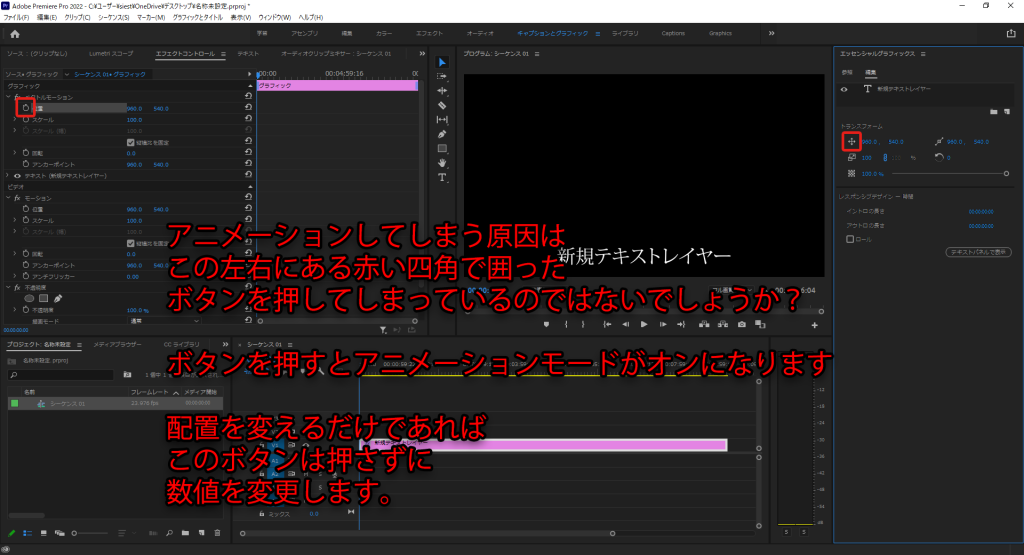The image size is (1024, 555).
Task: Open the エフェクト workspace
Action: pyautogui.click(x=429, y=33)
